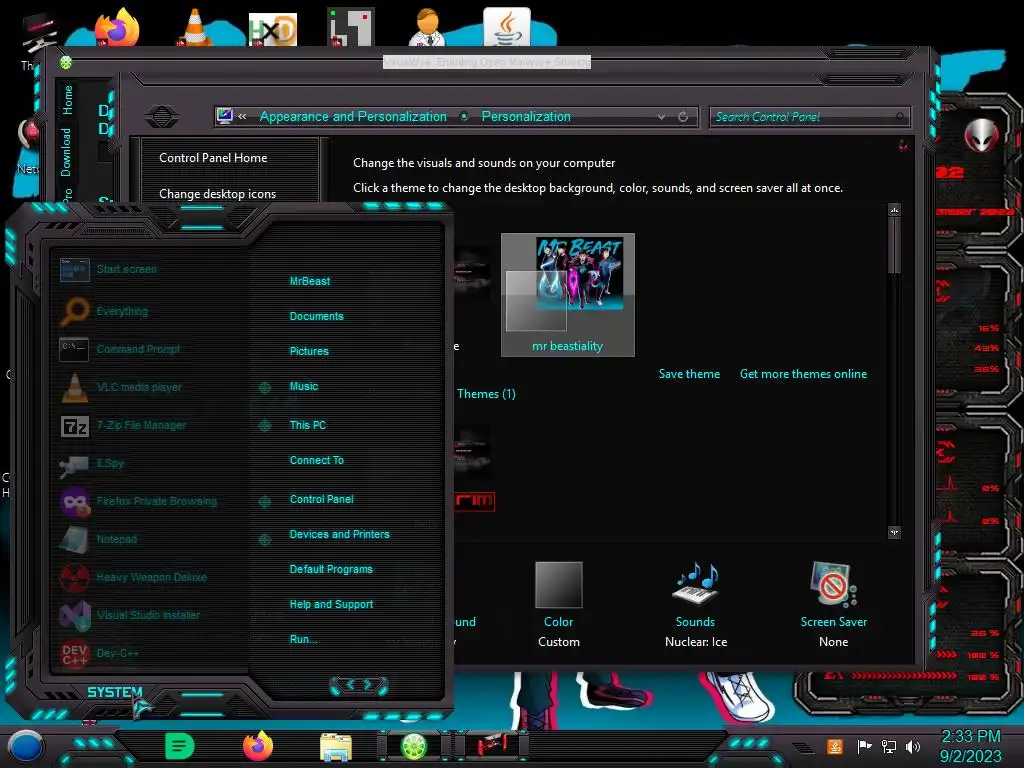Click the start menu shutdown options arrows
Viewport: 1024px width, 768px height.
click(x=359, y=685)
